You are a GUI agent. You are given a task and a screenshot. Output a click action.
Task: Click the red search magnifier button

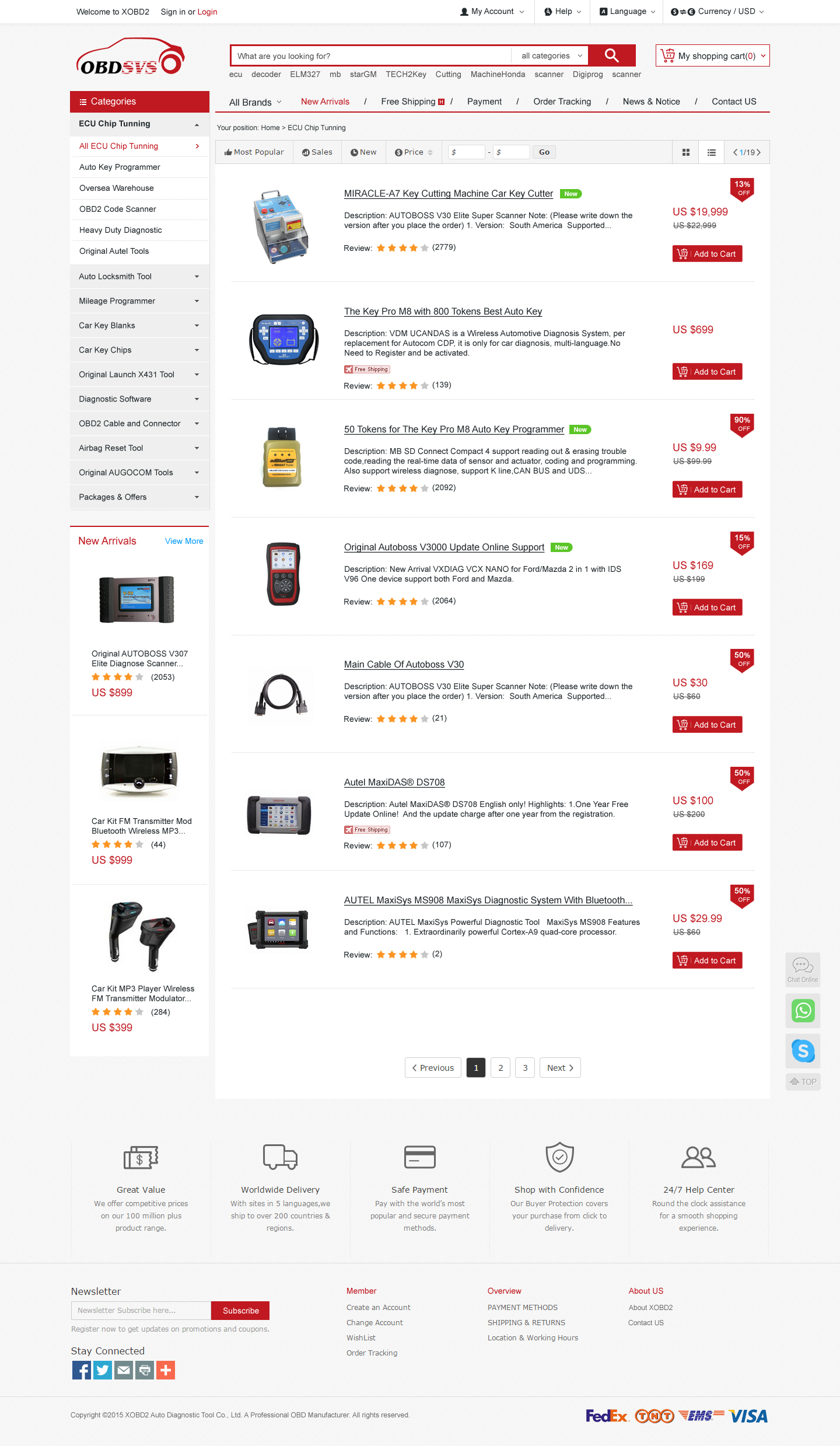tap(611, 55)
